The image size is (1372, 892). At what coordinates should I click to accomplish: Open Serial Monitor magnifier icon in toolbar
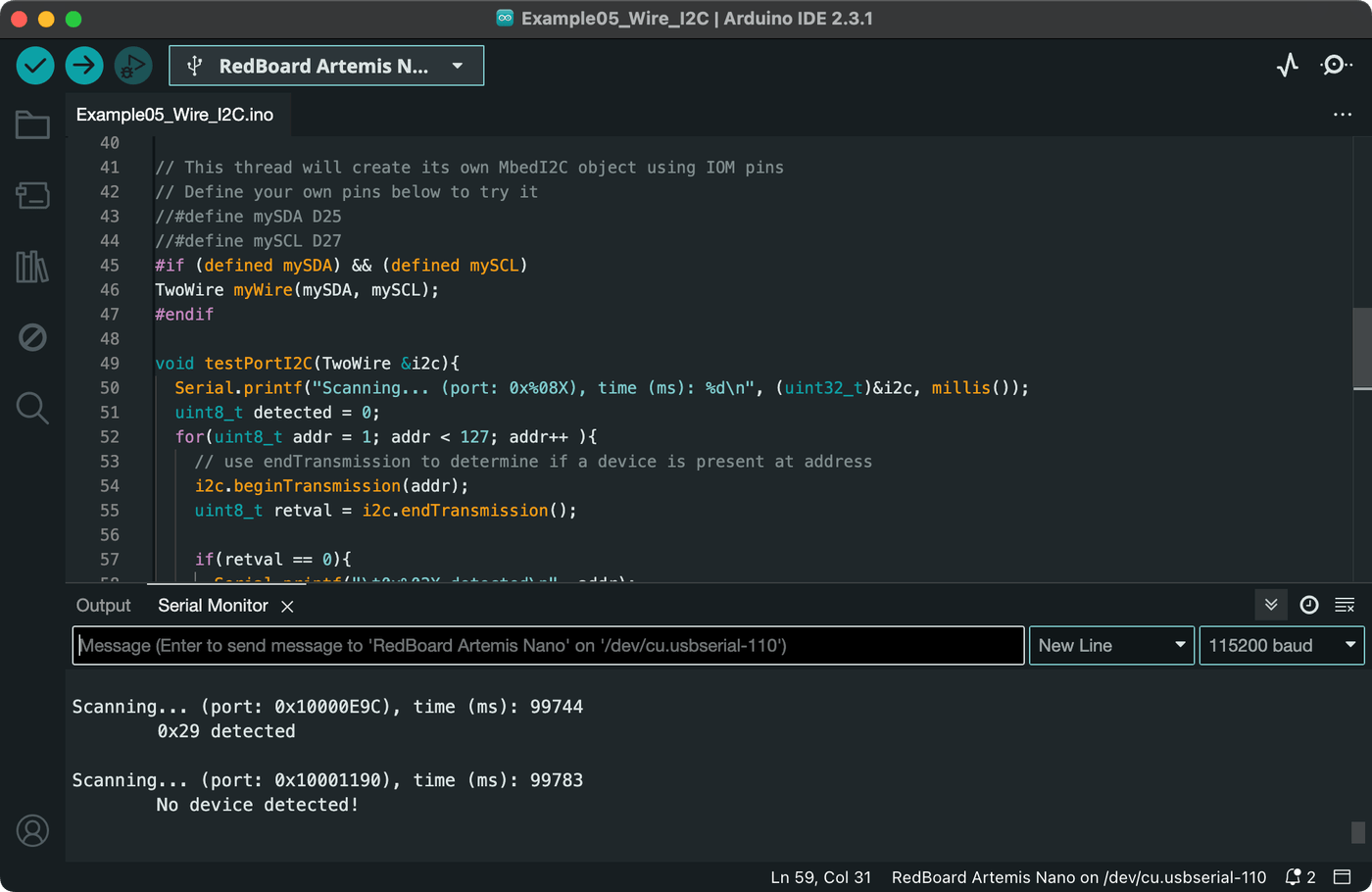click(1336, 66)
